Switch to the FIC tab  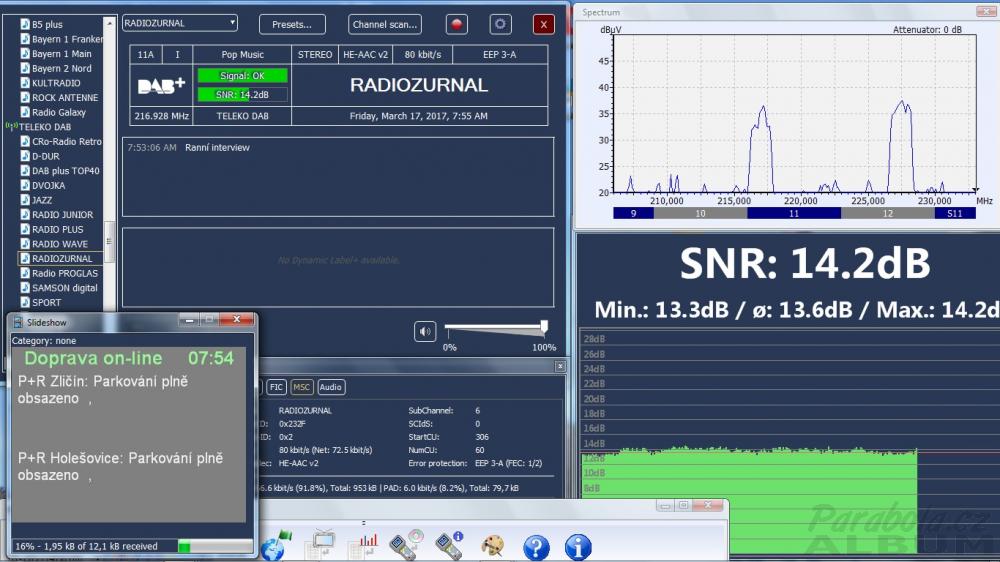tap(276, 387)
